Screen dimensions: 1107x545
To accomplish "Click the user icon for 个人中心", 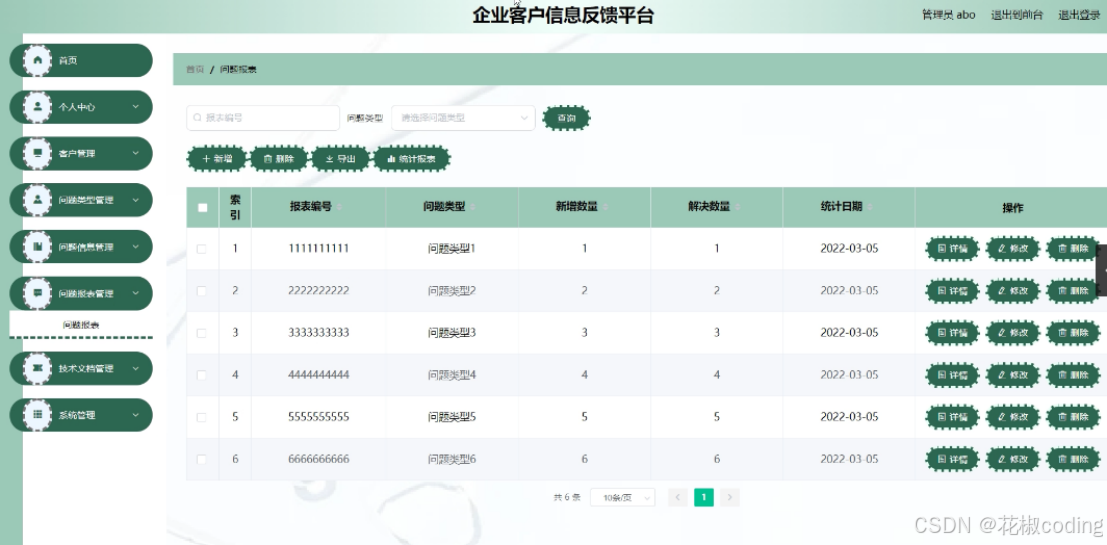I will 37,107.
